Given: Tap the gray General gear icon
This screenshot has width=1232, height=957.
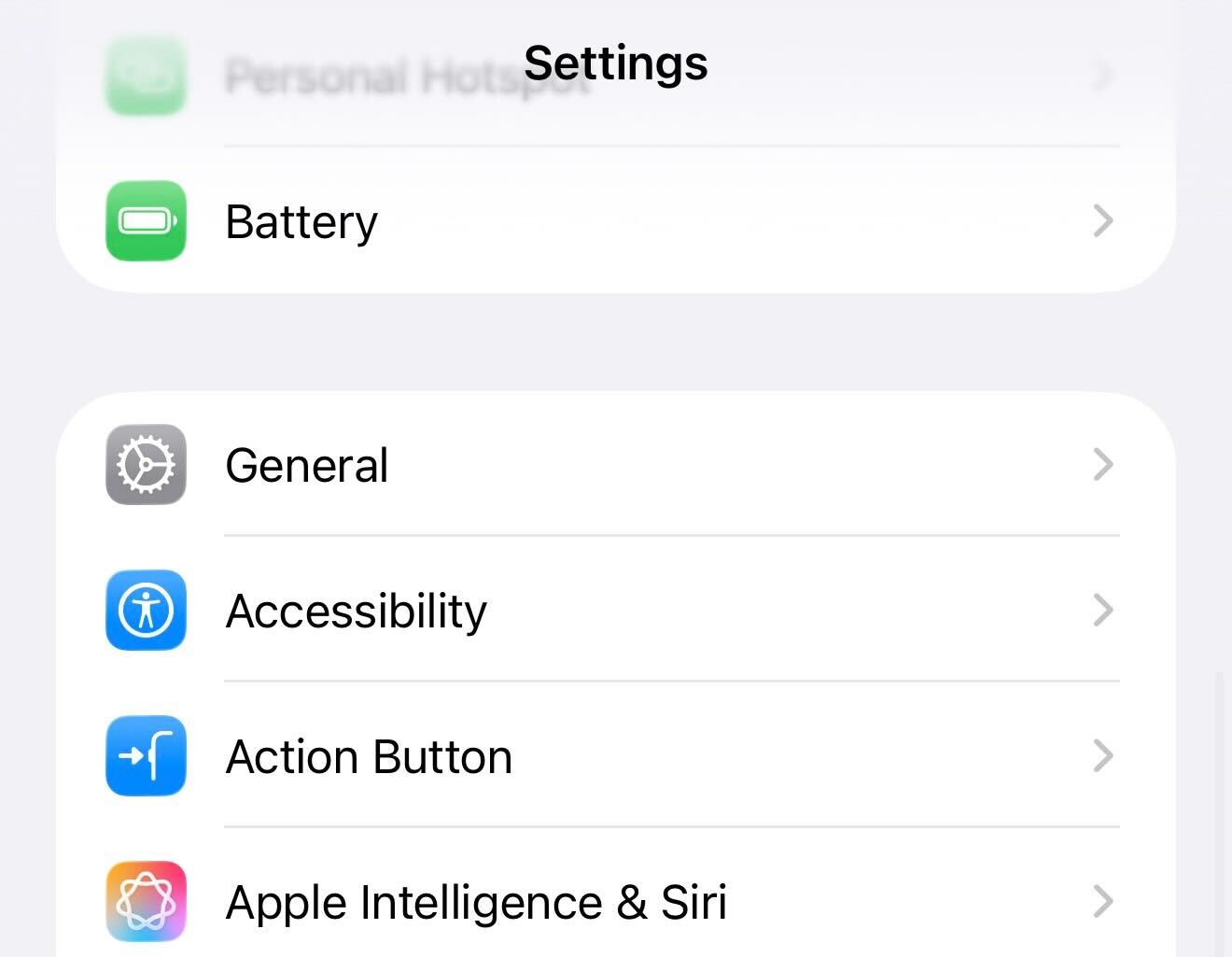Looking at the screenshot, I should [146, 464].
